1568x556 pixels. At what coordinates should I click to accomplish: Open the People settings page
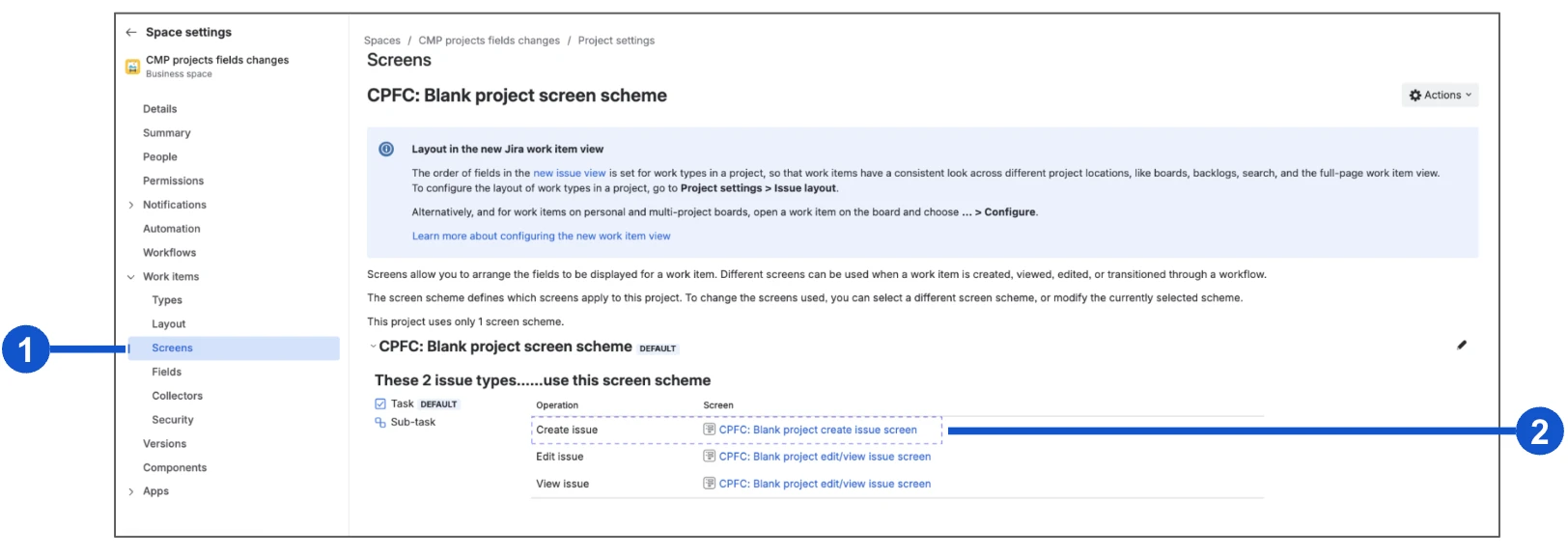[160, 157]
